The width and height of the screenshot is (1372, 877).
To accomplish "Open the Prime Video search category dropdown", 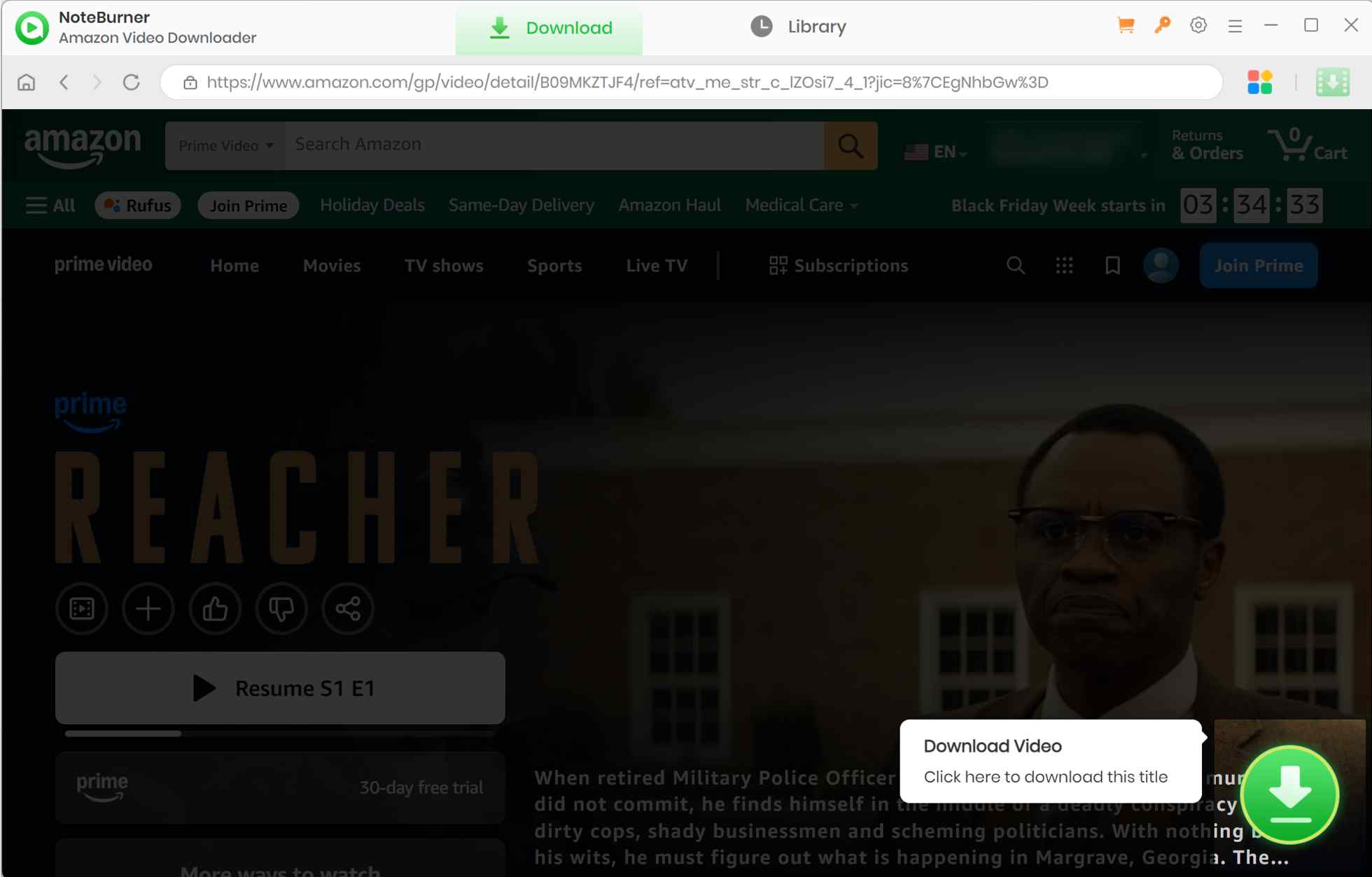I will tap(225, 145).
